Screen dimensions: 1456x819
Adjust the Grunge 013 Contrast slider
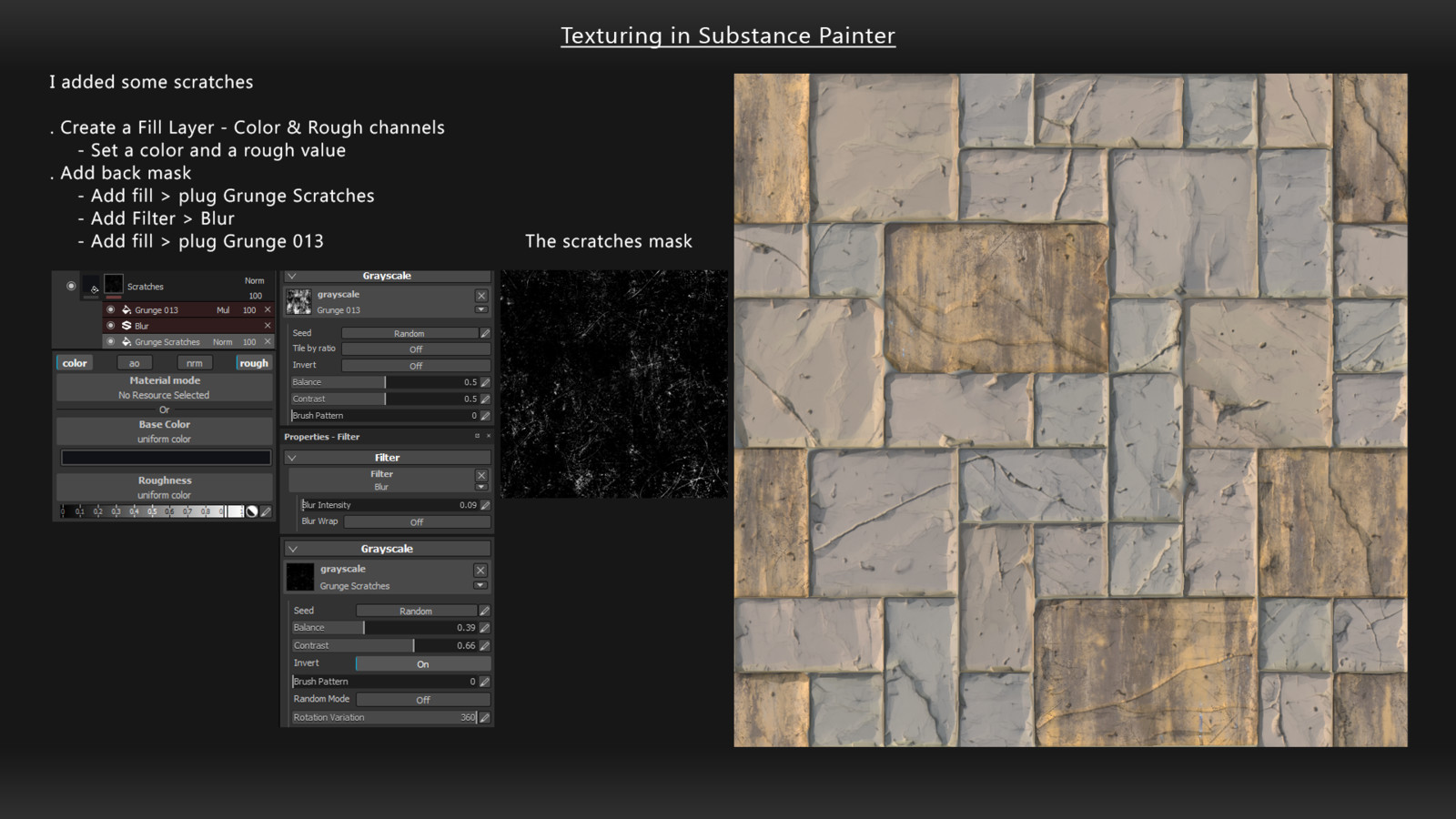click(384, 399)
